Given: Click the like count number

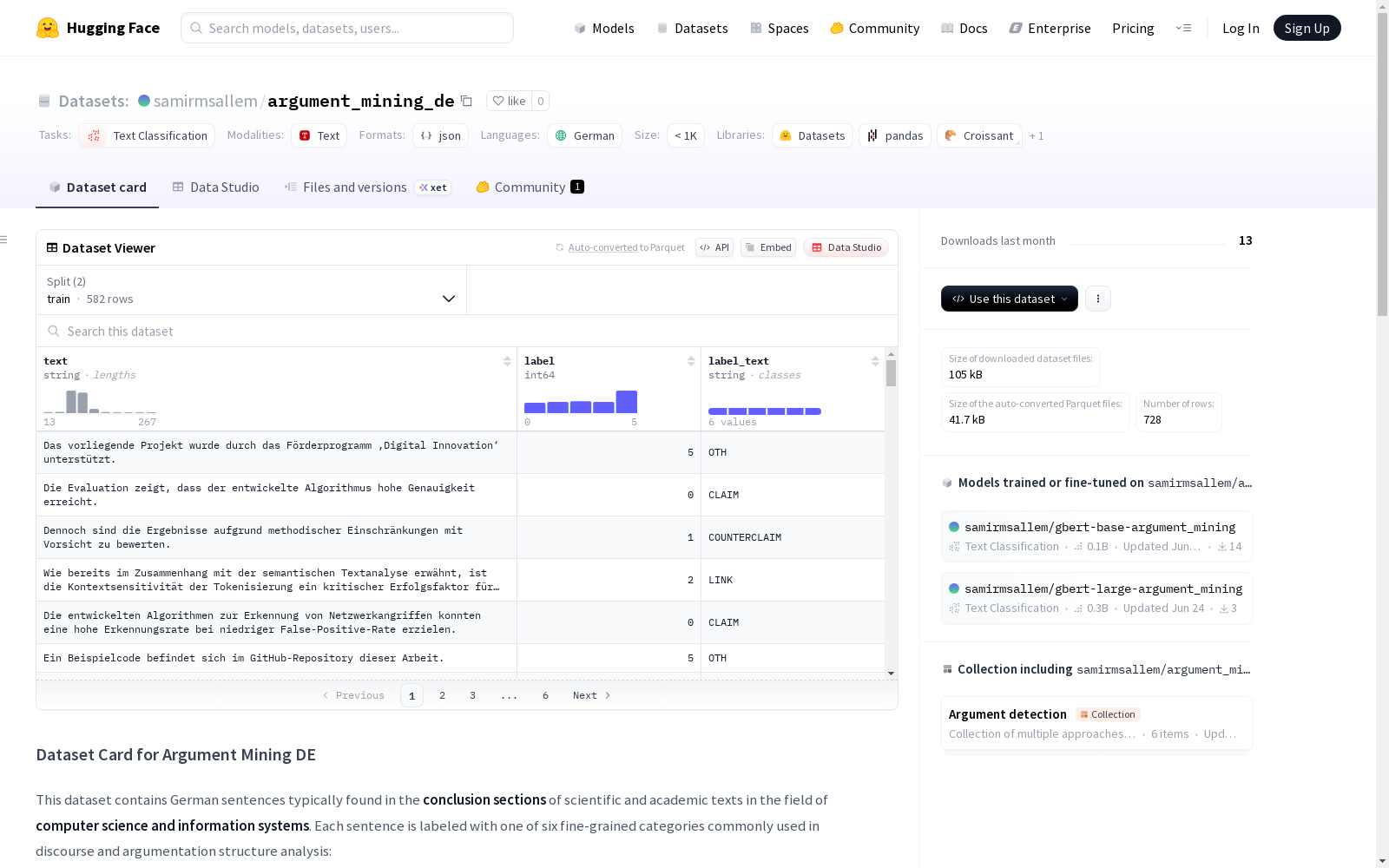Looking at the screenshot, I should pos(540,101).
